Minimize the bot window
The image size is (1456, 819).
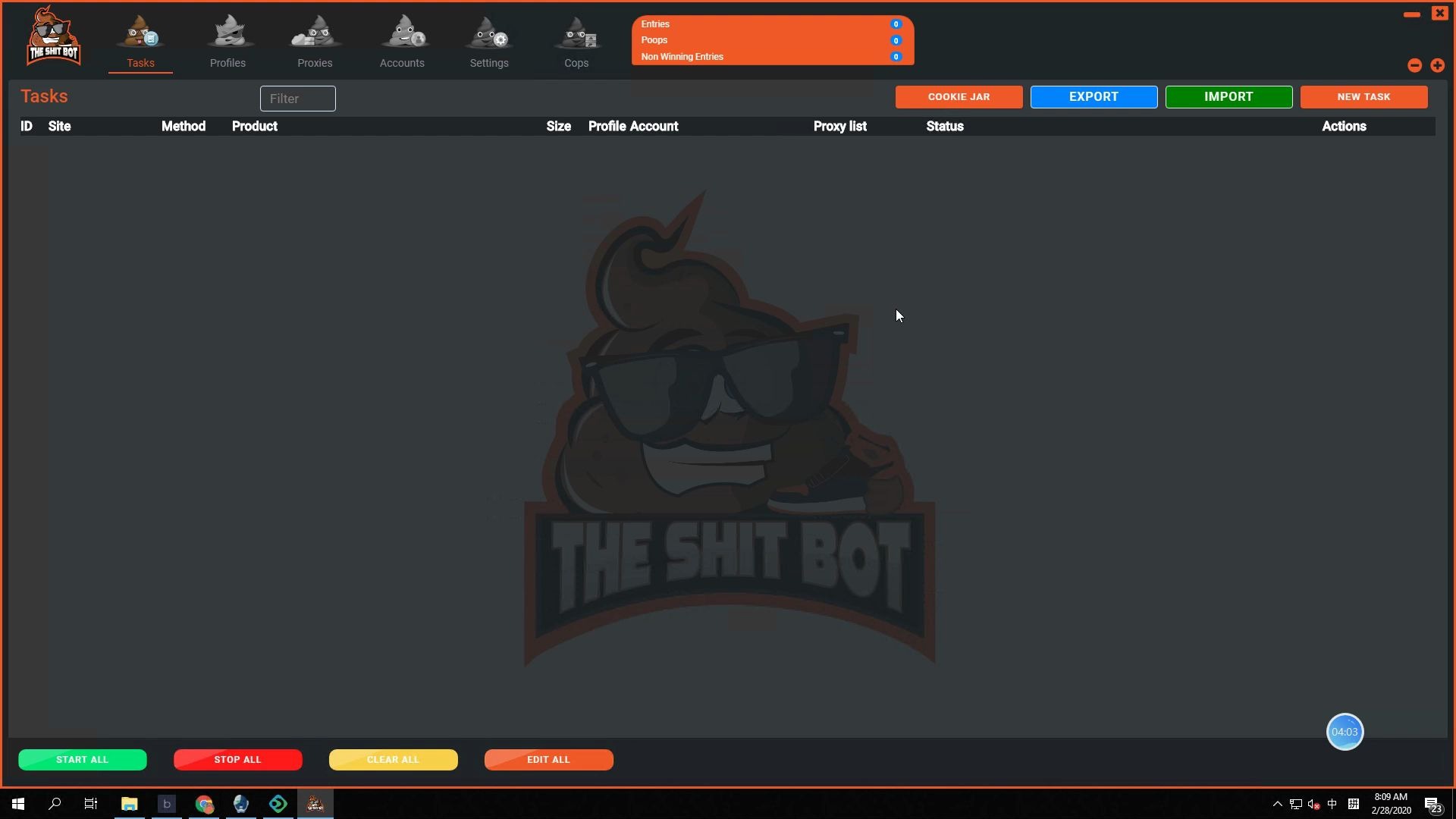pos(1412,14)
